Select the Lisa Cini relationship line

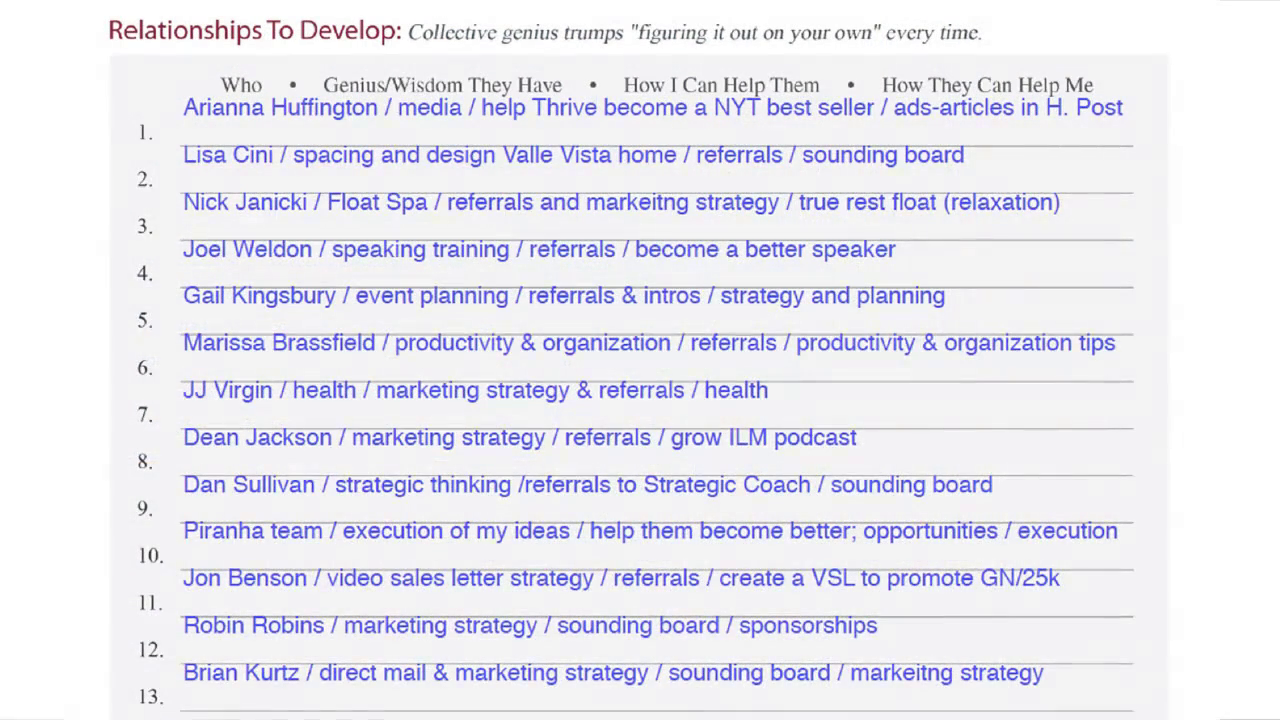coord(573,155)
